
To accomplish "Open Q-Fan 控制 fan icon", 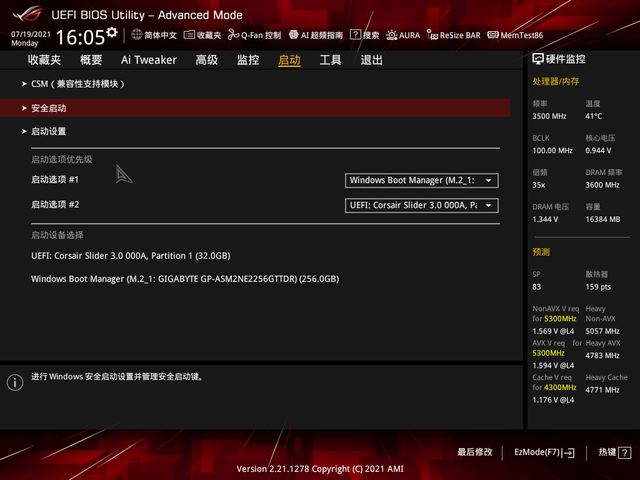I will pos(233,35).
